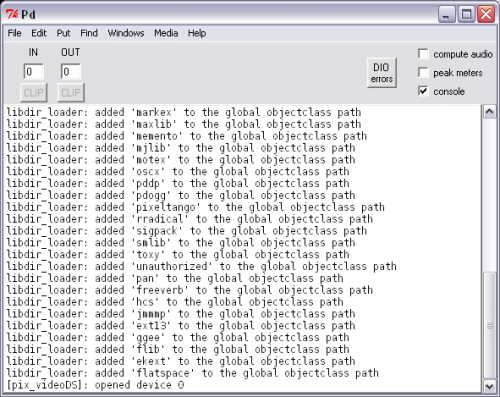
Task: Click the console line mentioning 'pdogg'
Action: pyautogui.click(x=181, y=195)
